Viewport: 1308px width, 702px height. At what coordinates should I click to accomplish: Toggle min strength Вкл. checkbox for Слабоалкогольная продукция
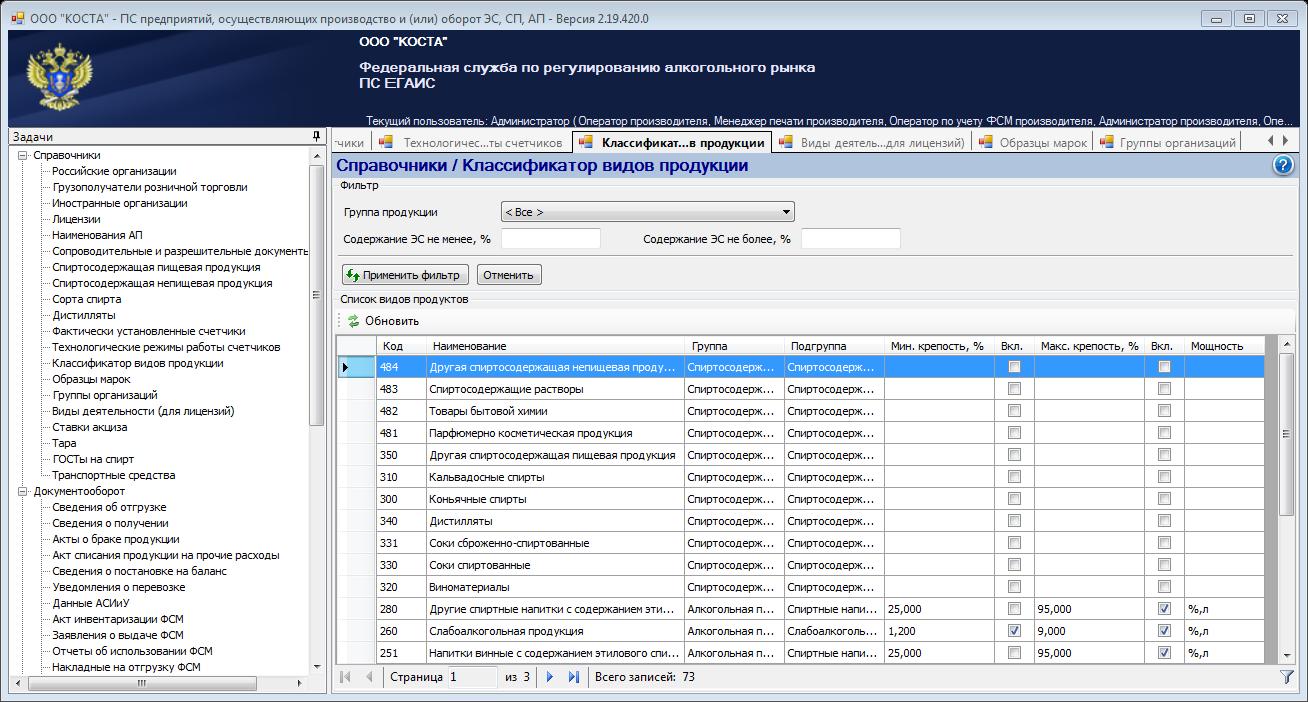click(x=1015, y=631)
